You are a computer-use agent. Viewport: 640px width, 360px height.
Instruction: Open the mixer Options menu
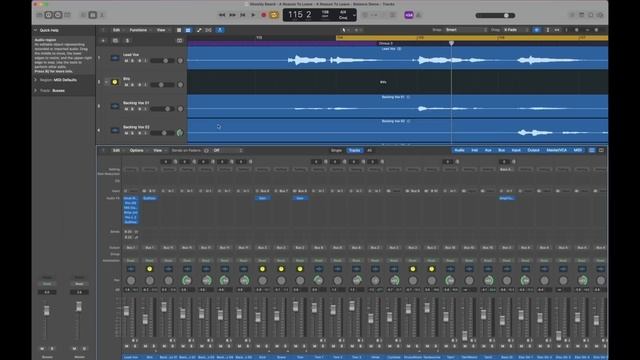click(x=137, y=151)
